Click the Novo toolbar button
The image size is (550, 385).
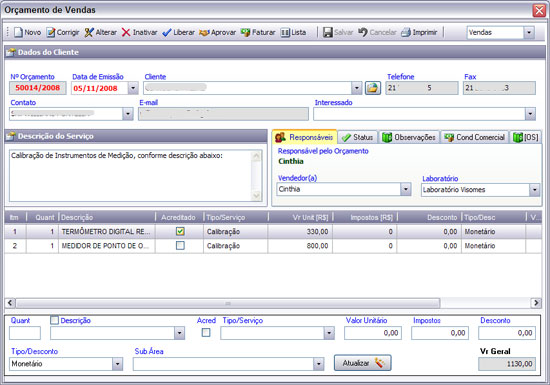coord(27,32)
